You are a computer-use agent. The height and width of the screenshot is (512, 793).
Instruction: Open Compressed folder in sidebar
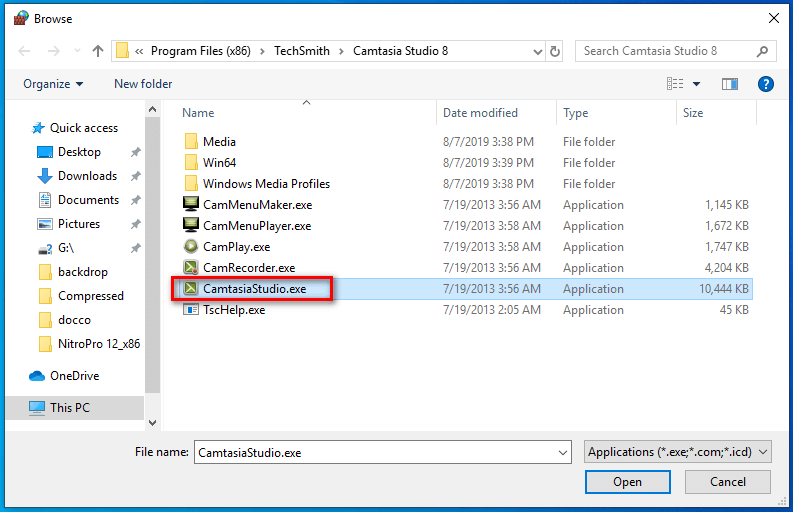91,296
